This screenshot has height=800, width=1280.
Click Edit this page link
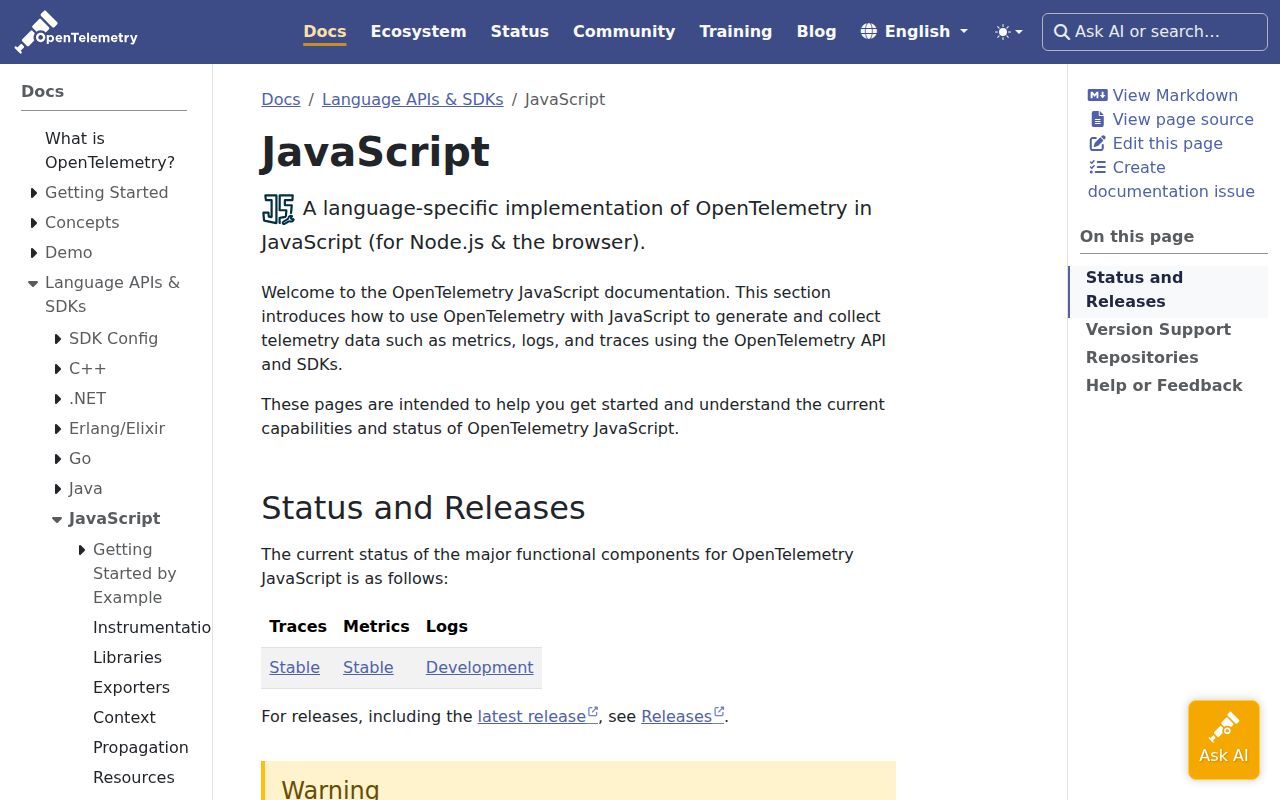pos(1155,143)
